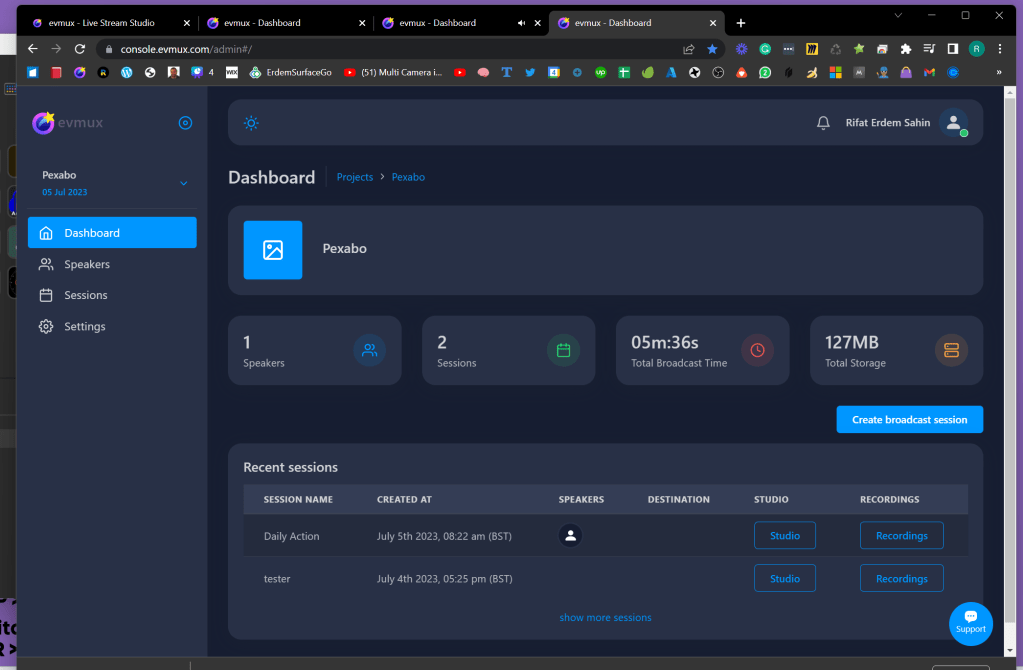Toggle sidebar collapse circle icon
Image resolution: width=1023 pixels, height=670 pixels.
coord(185,123)
